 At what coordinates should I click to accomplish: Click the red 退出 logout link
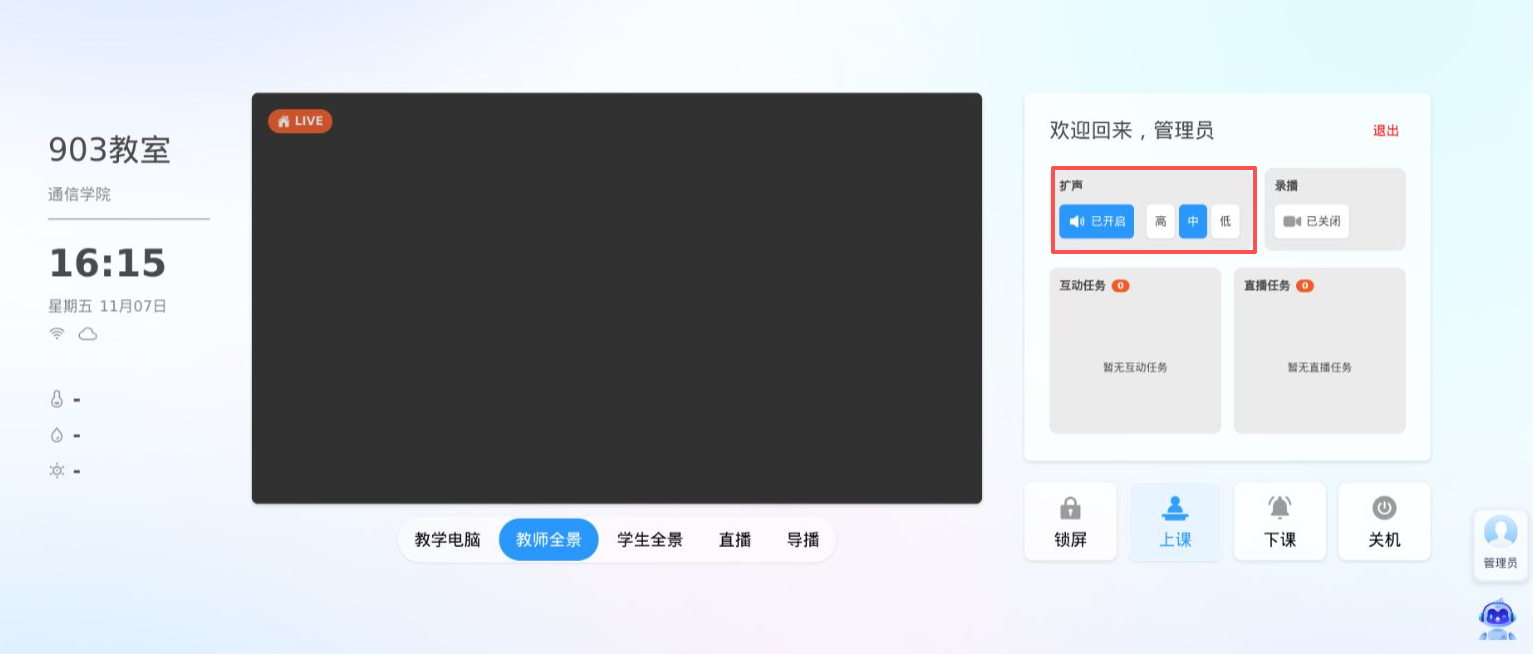coord(1385,131)
